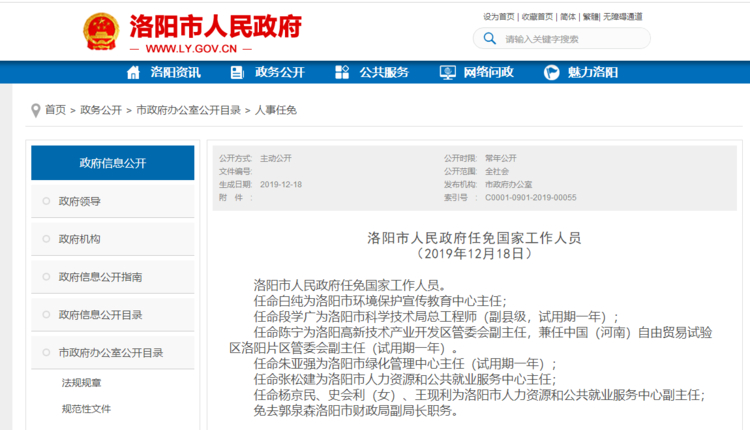Click the document icon beside 政务公开

[x=237, y=72]
